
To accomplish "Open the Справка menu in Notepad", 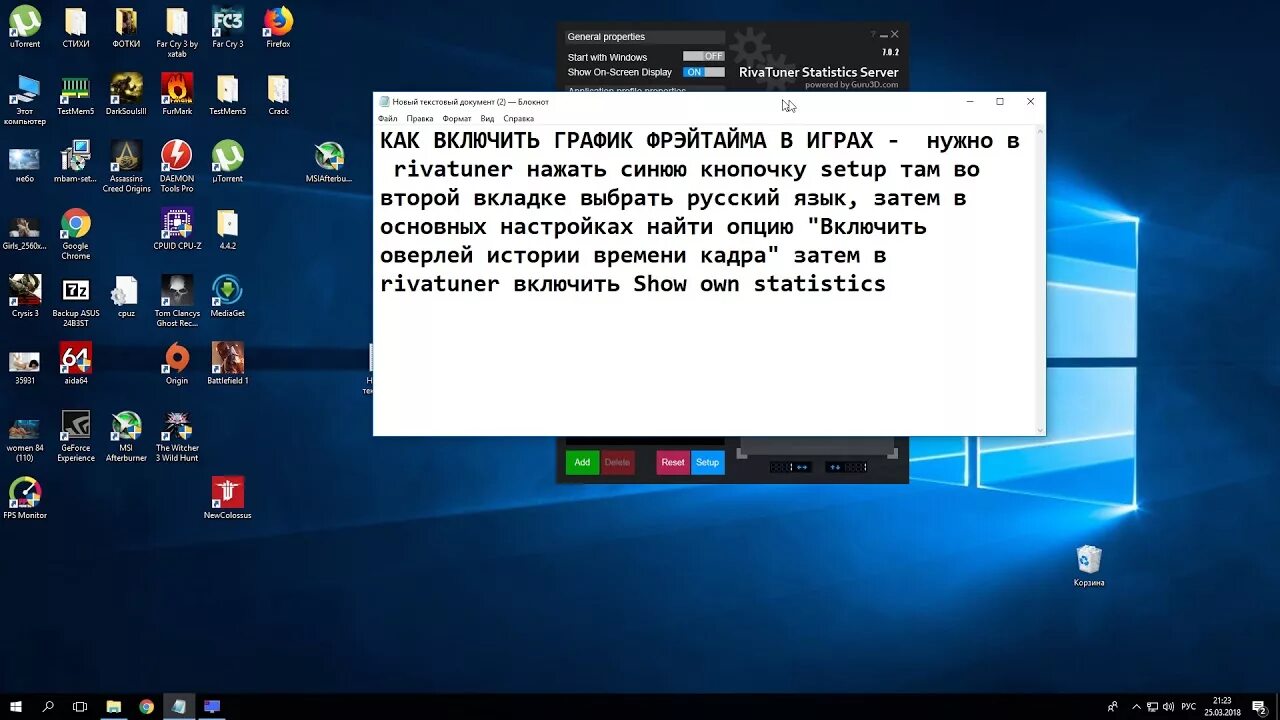I will [x=519, y=118].
